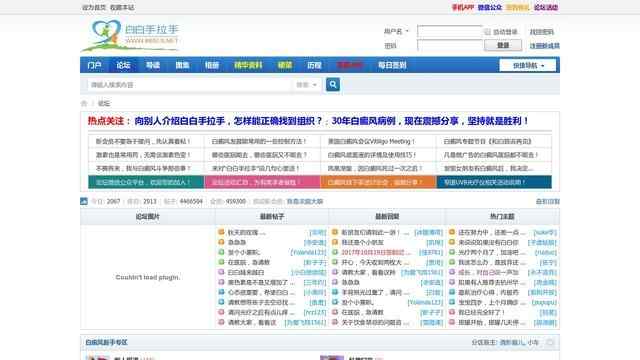Collapse the 白癜风新手专区 section using its toggle icon
Viewport: 640px width, 360px height.
[550, 342]
